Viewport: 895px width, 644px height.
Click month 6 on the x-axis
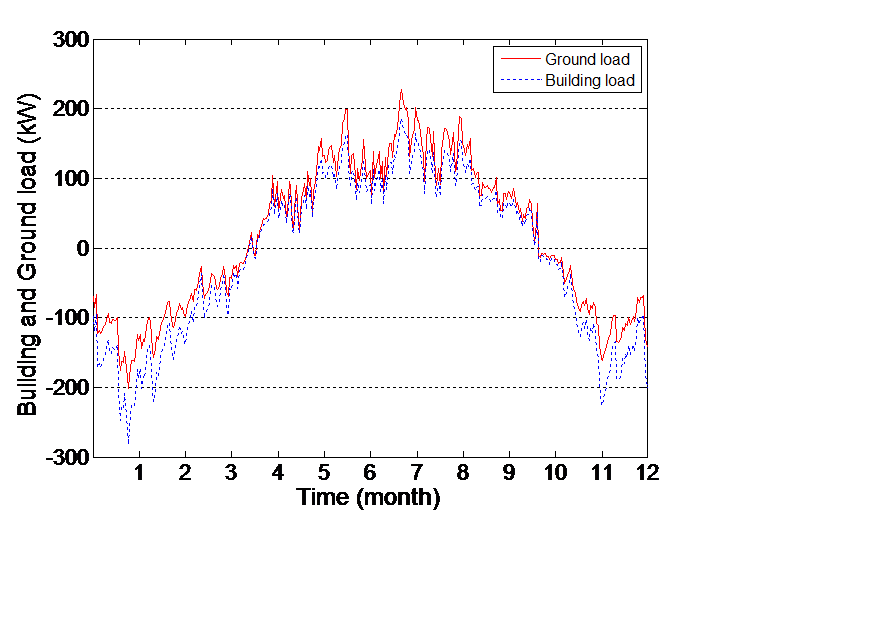370,473
